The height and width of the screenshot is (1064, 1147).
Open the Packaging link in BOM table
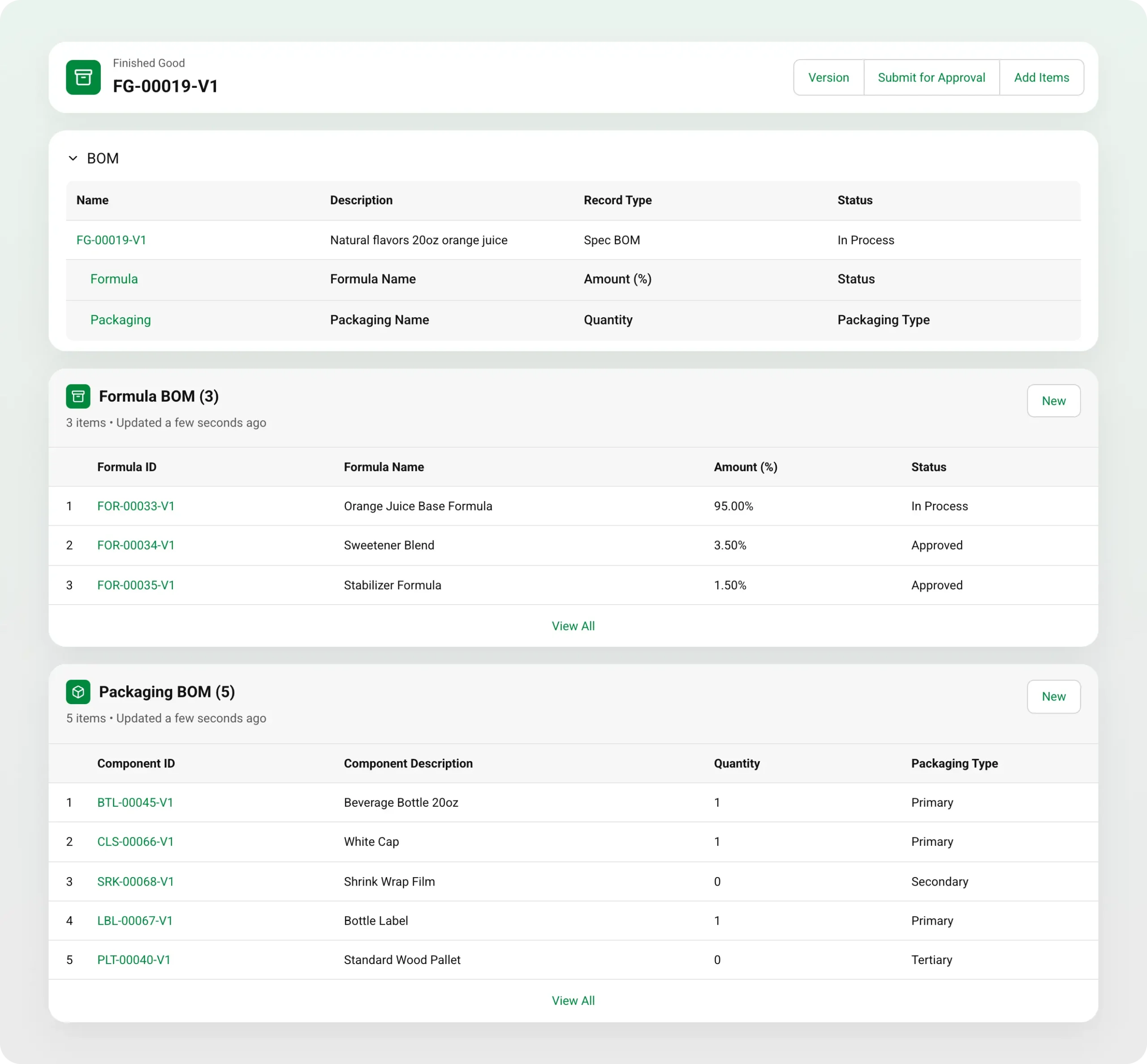(120, 320)
